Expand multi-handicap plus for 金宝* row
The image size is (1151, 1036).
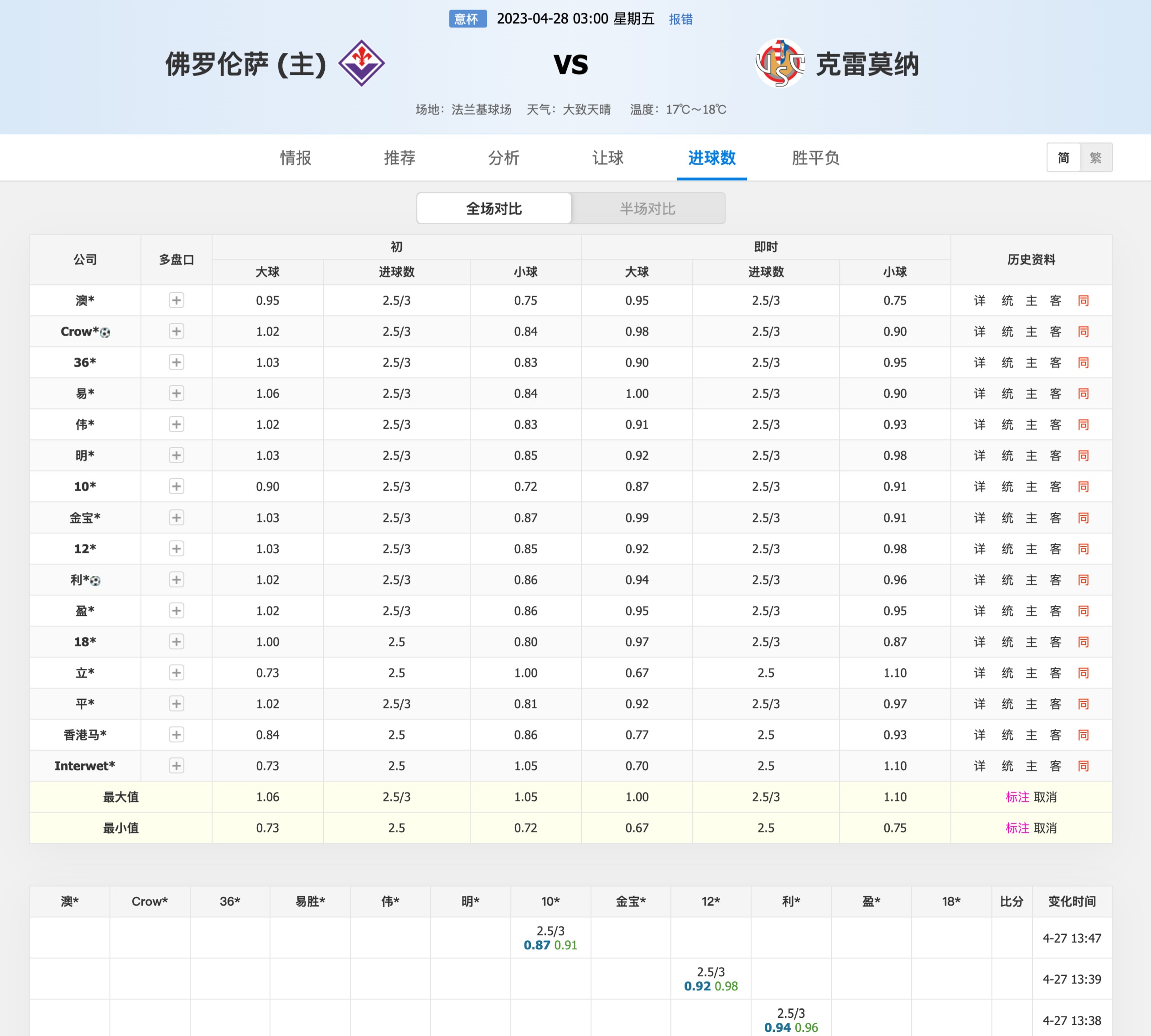(x=176, y=518)
